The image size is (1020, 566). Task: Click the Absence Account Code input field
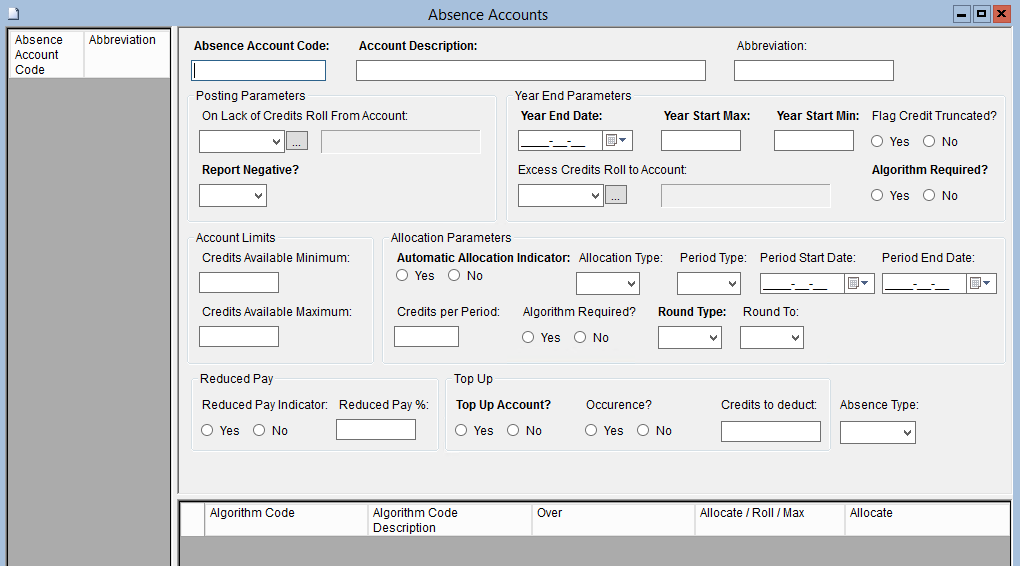click(x=259, y=71)
